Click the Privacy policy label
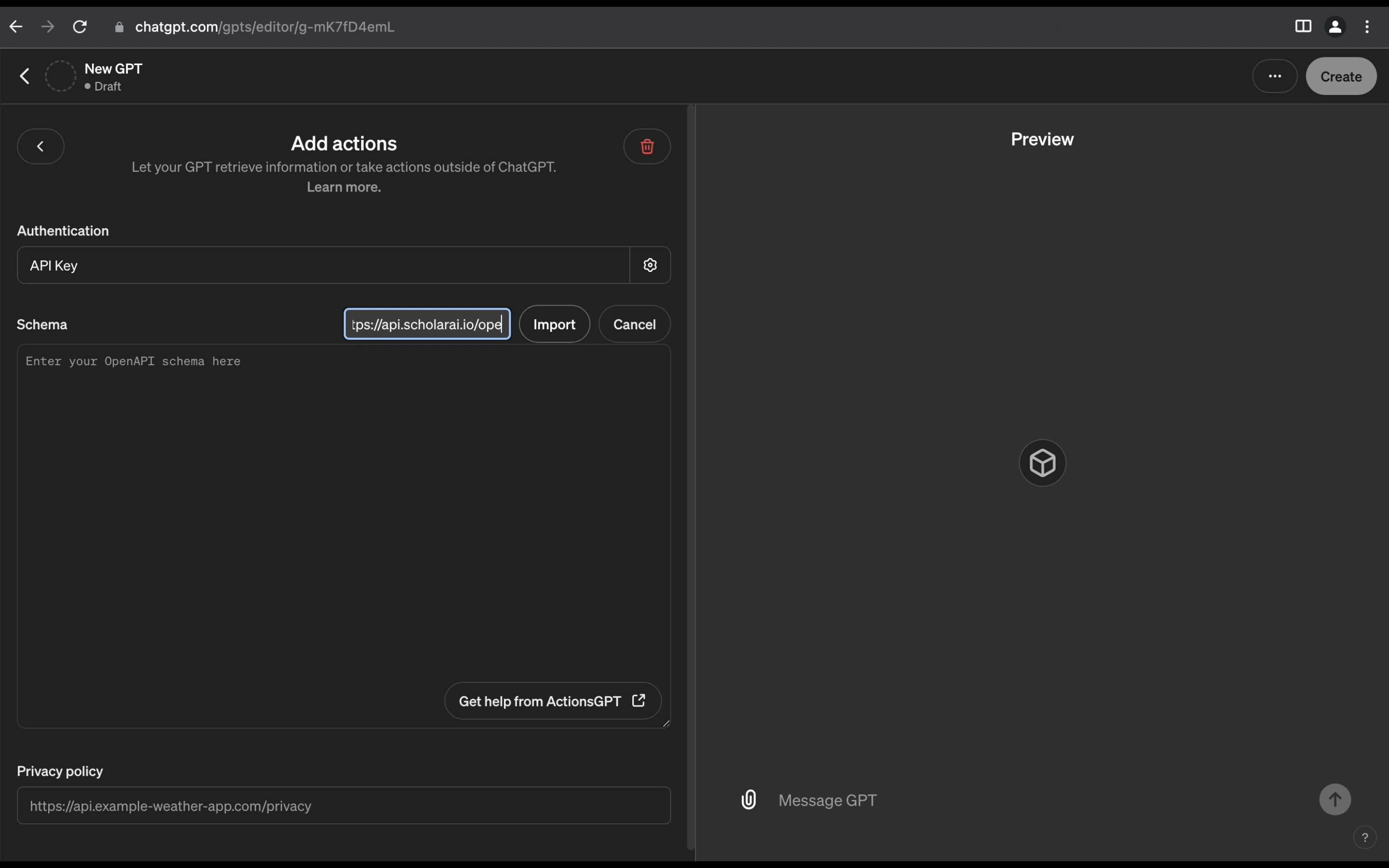The width and height of the screenshot is (1389, 868). (x=60, y=771)
